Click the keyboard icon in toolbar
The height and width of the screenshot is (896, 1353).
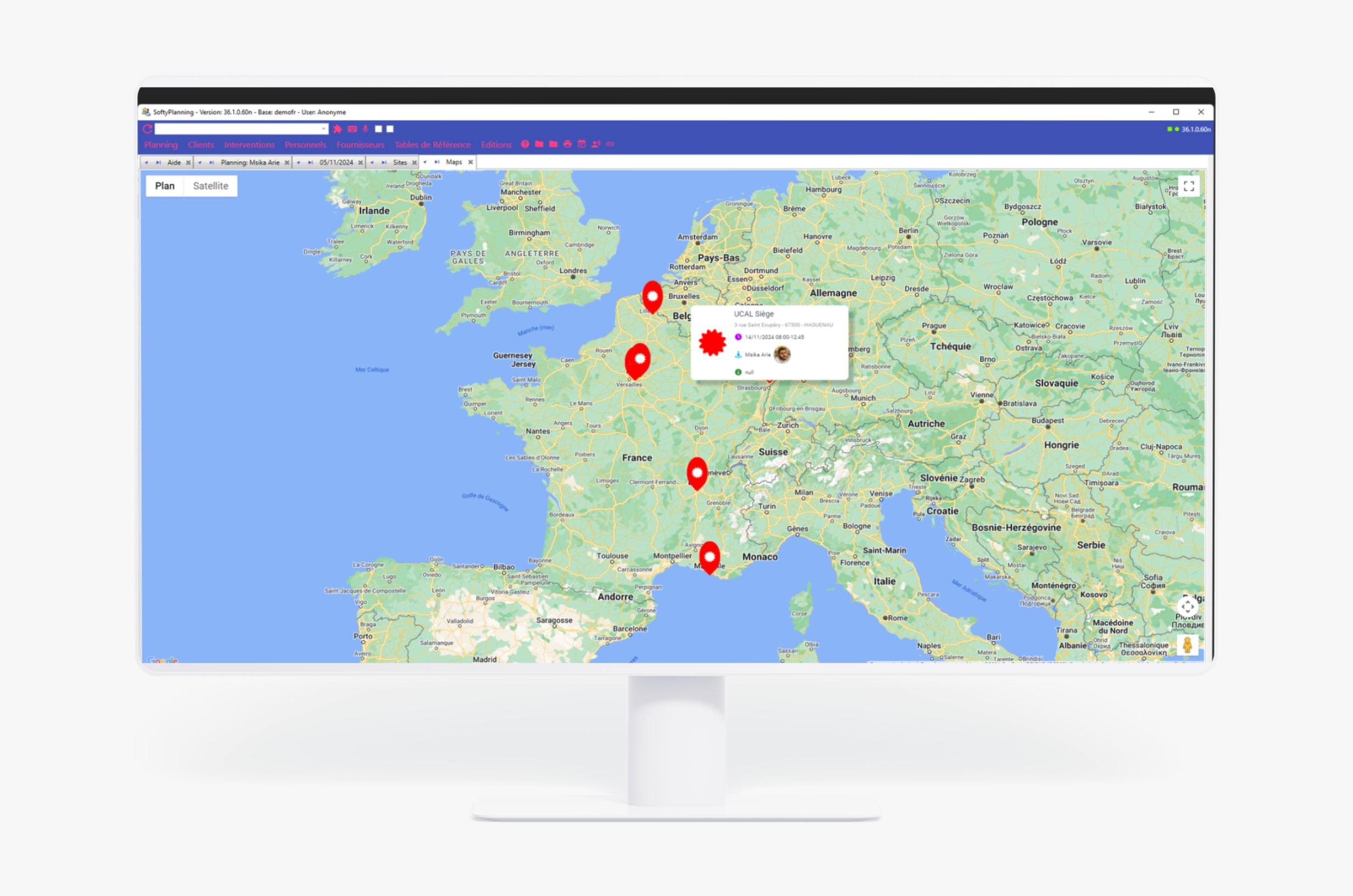point(352,129)
